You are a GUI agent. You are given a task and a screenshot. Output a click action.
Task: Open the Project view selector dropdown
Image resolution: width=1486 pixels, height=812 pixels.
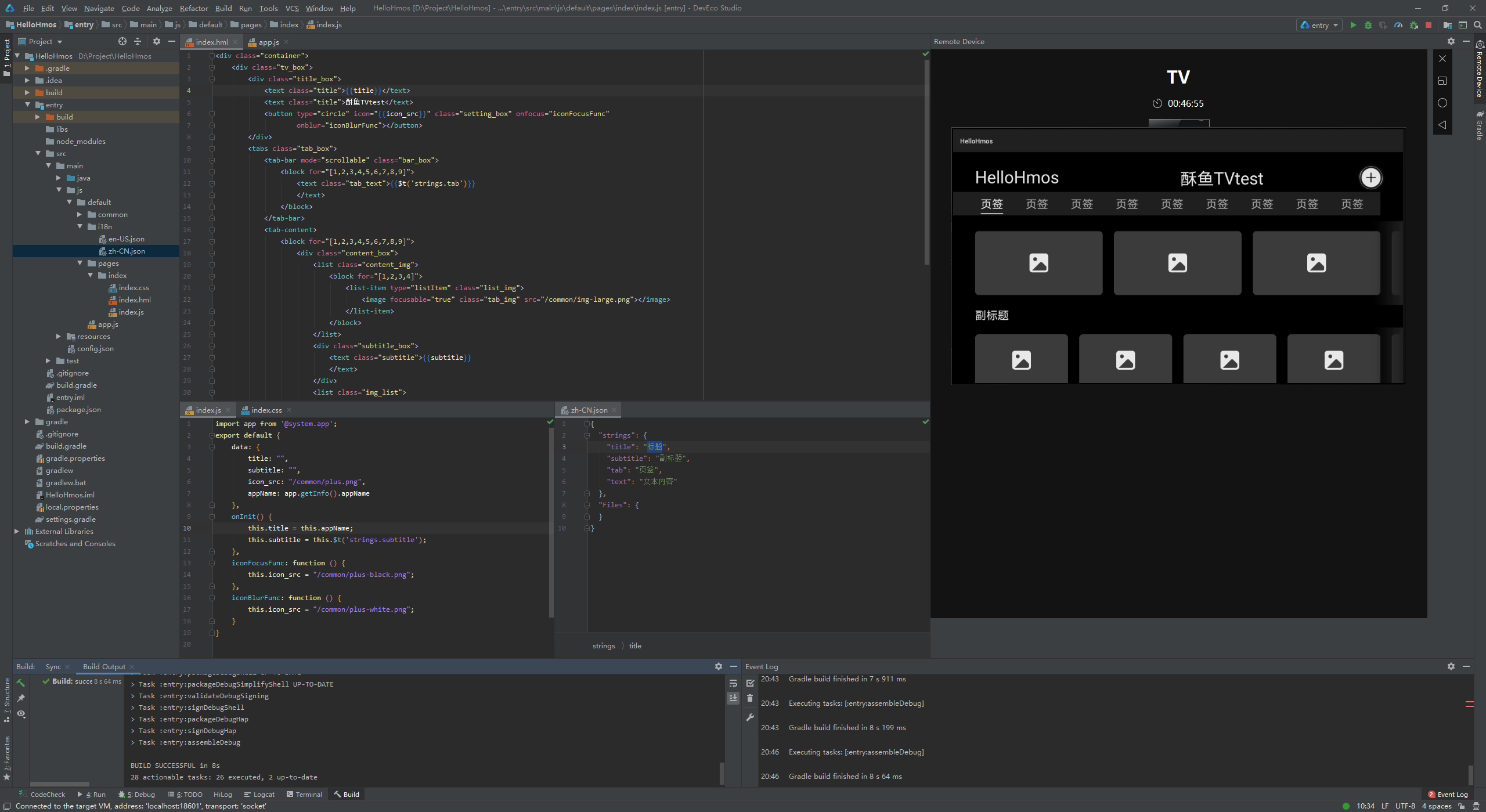(40, 41)
